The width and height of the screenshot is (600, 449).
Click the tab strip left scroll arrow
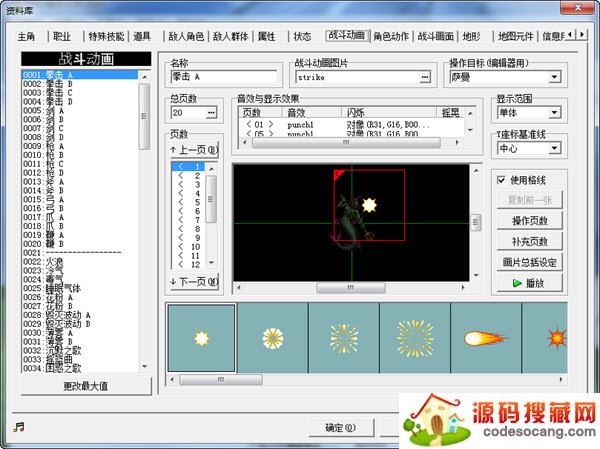click(x=571, y=35)
